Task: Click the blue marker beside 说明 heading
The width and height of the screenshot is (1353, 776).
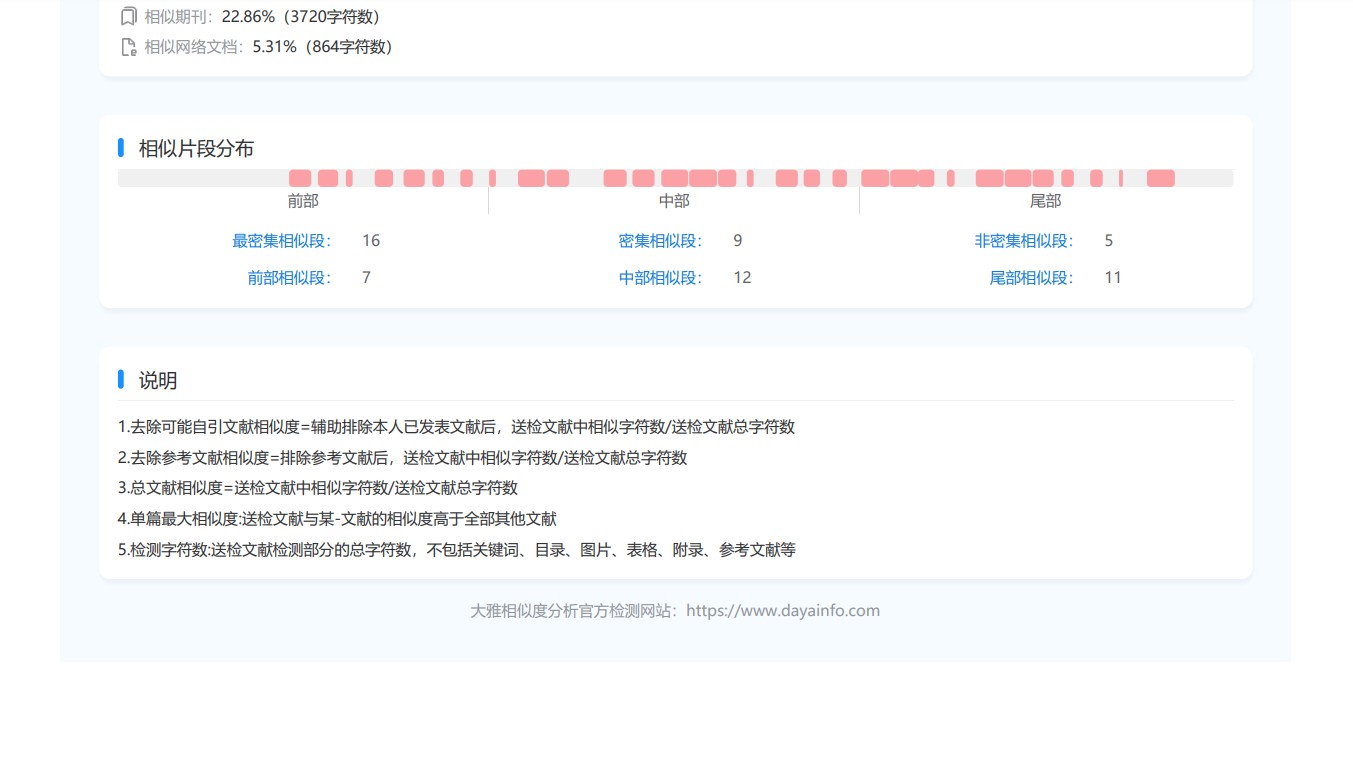Action: pyautogui.click(x=121, y=379)
